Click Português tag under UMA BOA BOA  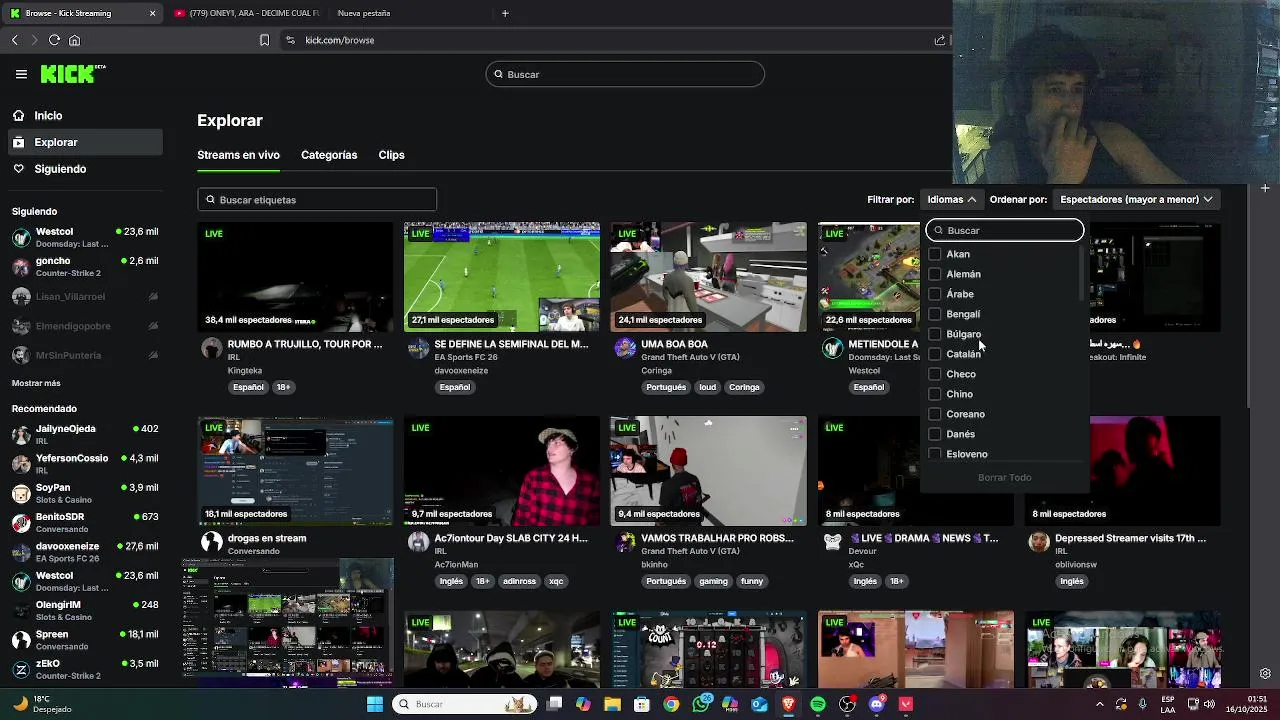[666, 387]
